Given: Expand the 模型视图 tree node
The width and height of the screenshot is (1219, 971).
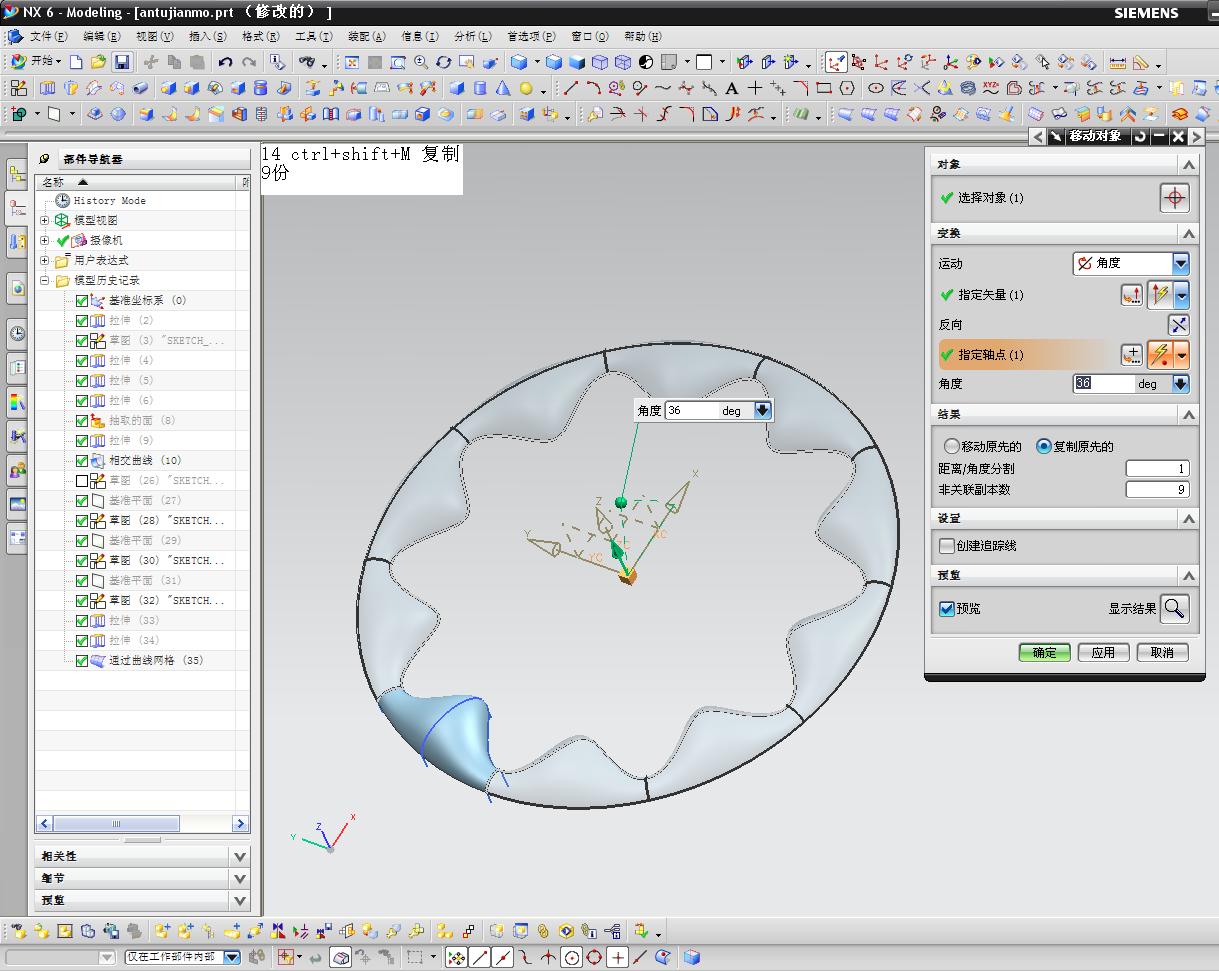Looking at the screenshot, I should point(44,220).
